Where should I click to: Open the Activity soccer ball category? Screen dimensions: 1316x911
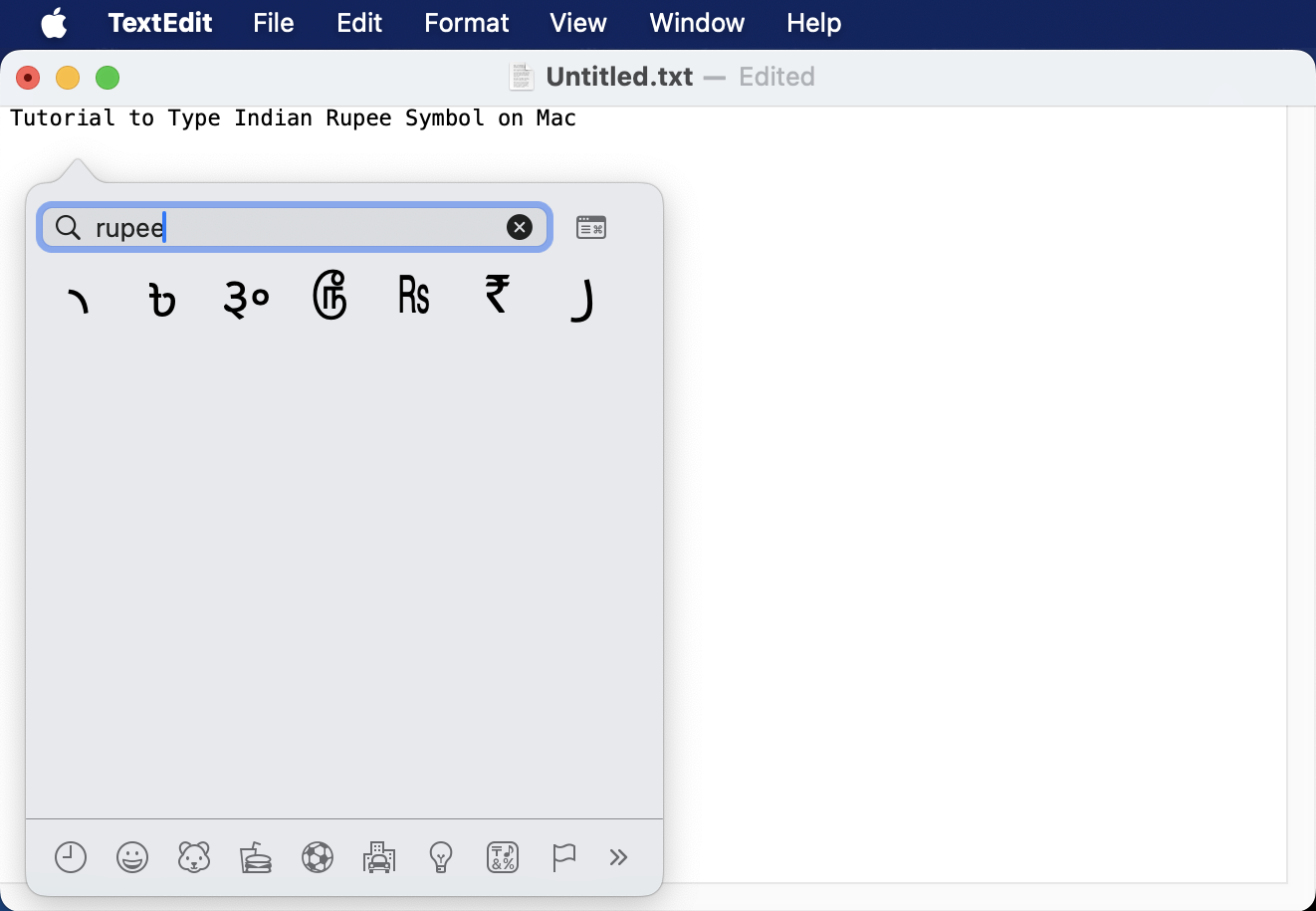coord(318,857)
